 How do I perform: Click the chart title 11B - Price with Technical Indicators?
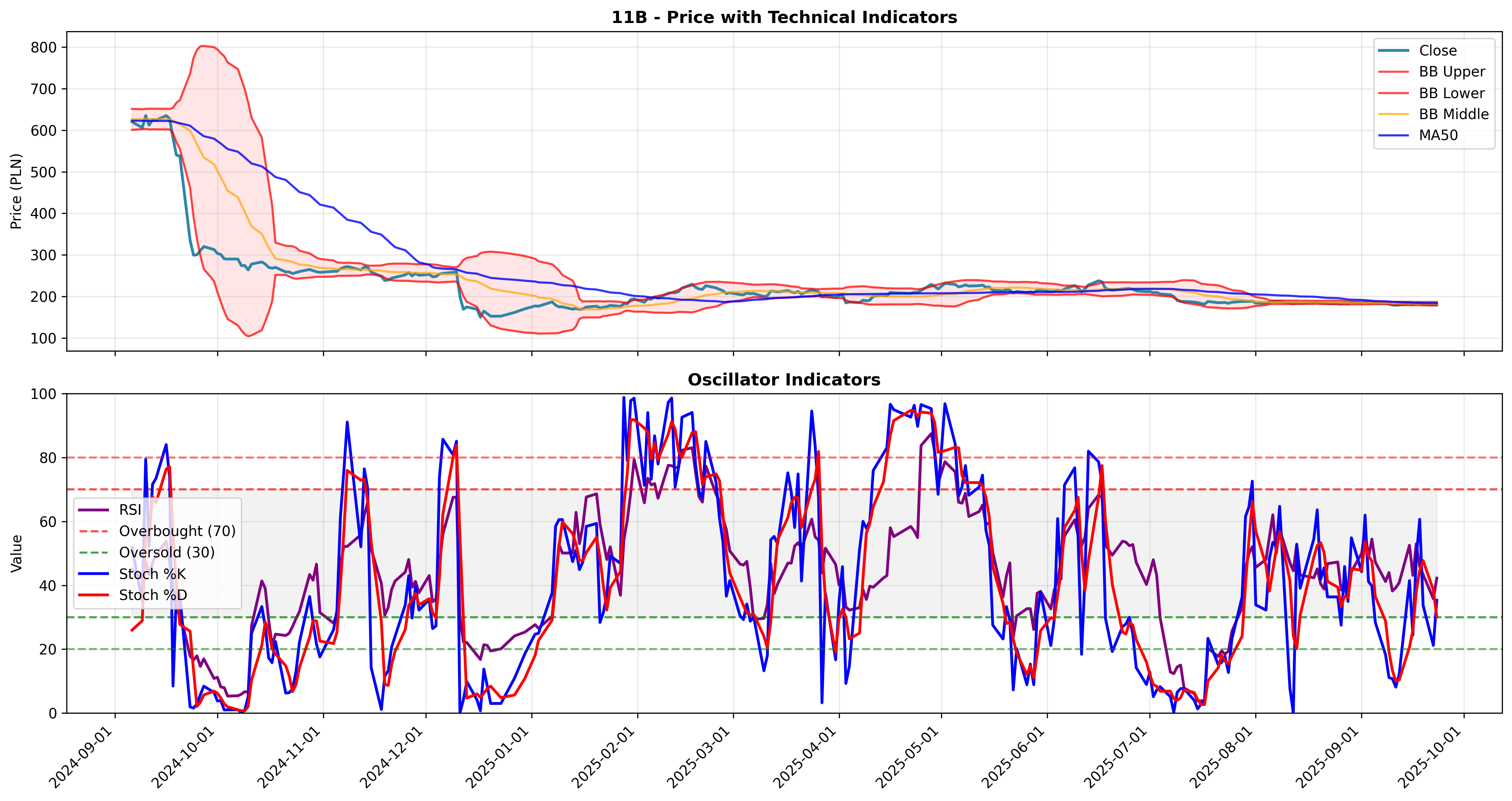click(784, 17)
